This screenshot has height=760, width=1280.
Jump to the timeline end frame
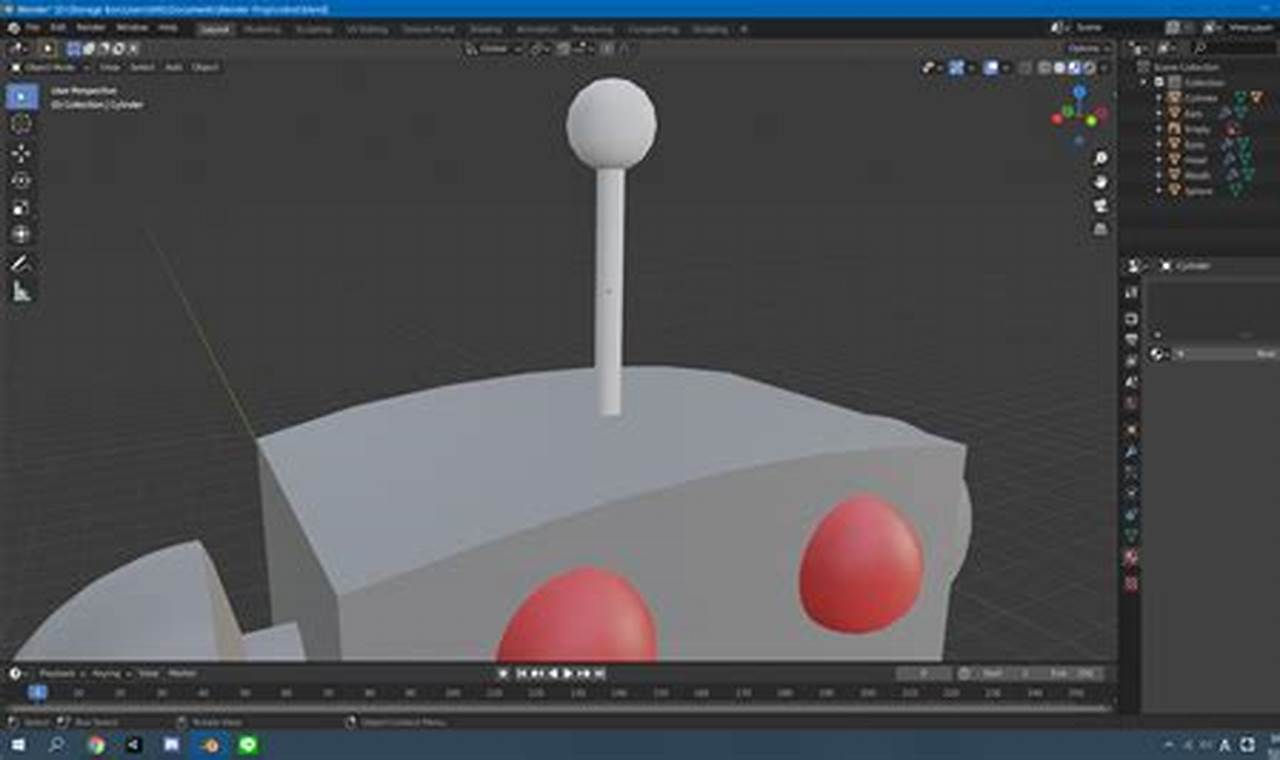pyautogui.click(x=599, y=674)
